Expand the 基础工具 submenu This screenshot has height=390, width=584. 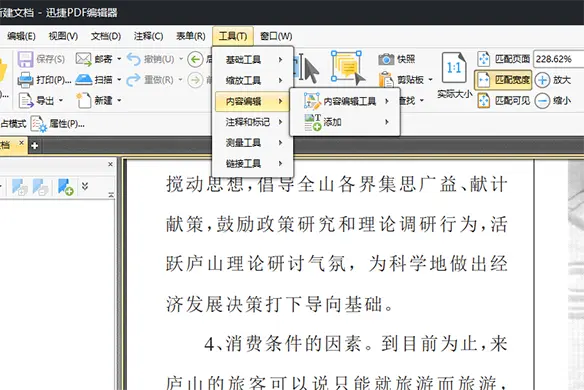click(x=253, y=60)
